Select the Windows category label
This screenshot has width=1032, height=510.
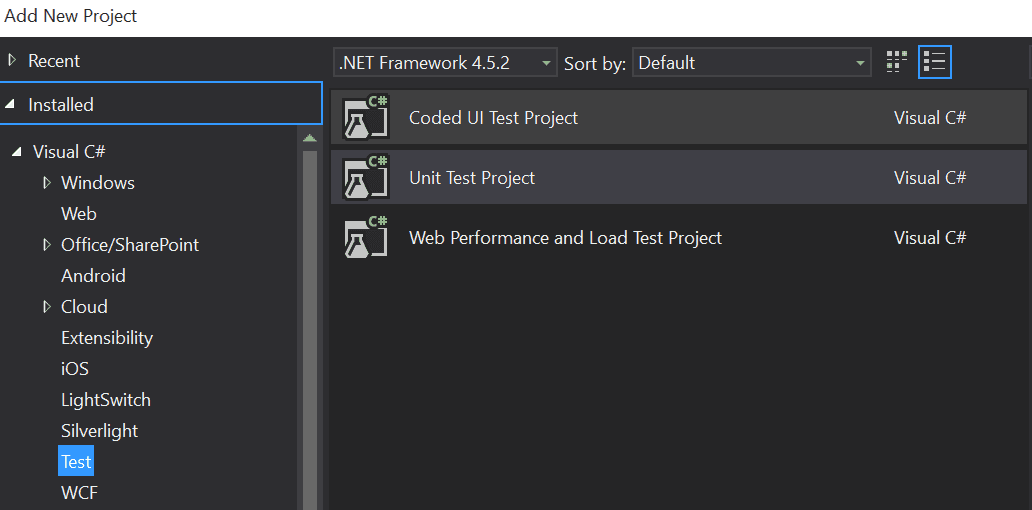pyautogui.click(x=97, y=182)
